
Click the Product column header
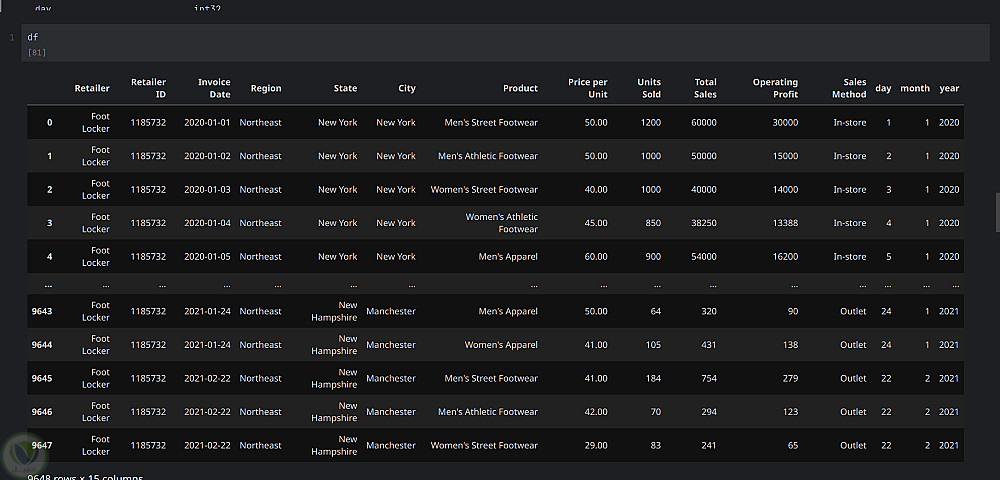pyautogui.click(x=520, y=88)
